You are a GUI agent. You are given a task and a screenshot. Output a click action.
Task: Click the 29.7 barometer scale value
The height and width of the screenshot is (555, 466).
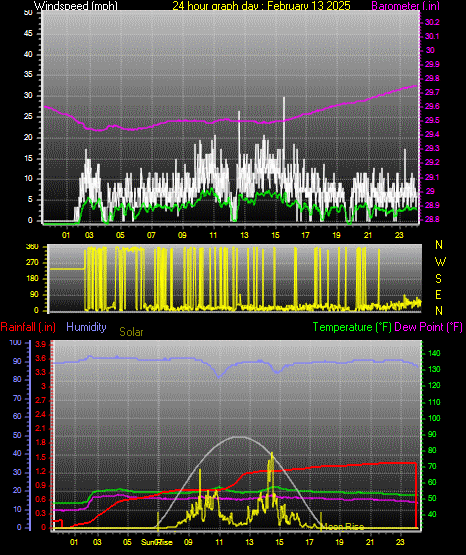[432, 92]
